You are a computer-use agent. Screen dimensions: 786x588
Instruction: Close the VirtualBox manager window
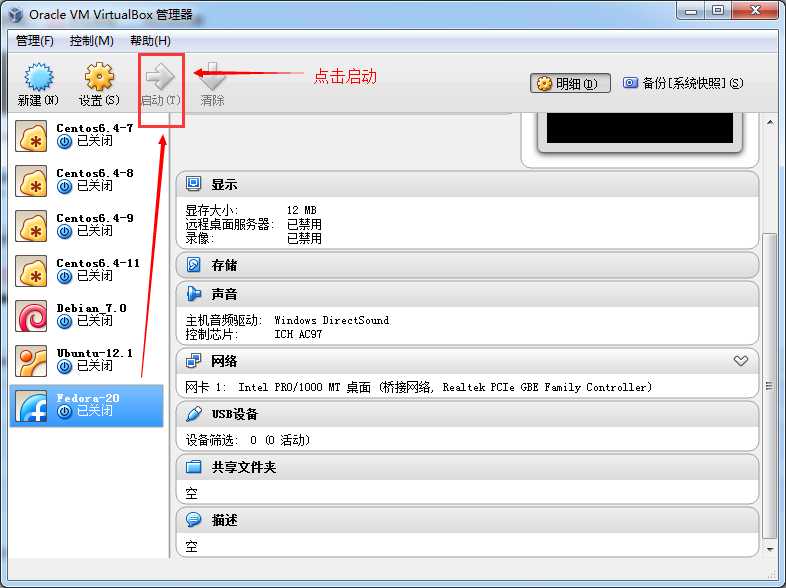[755, 11]
